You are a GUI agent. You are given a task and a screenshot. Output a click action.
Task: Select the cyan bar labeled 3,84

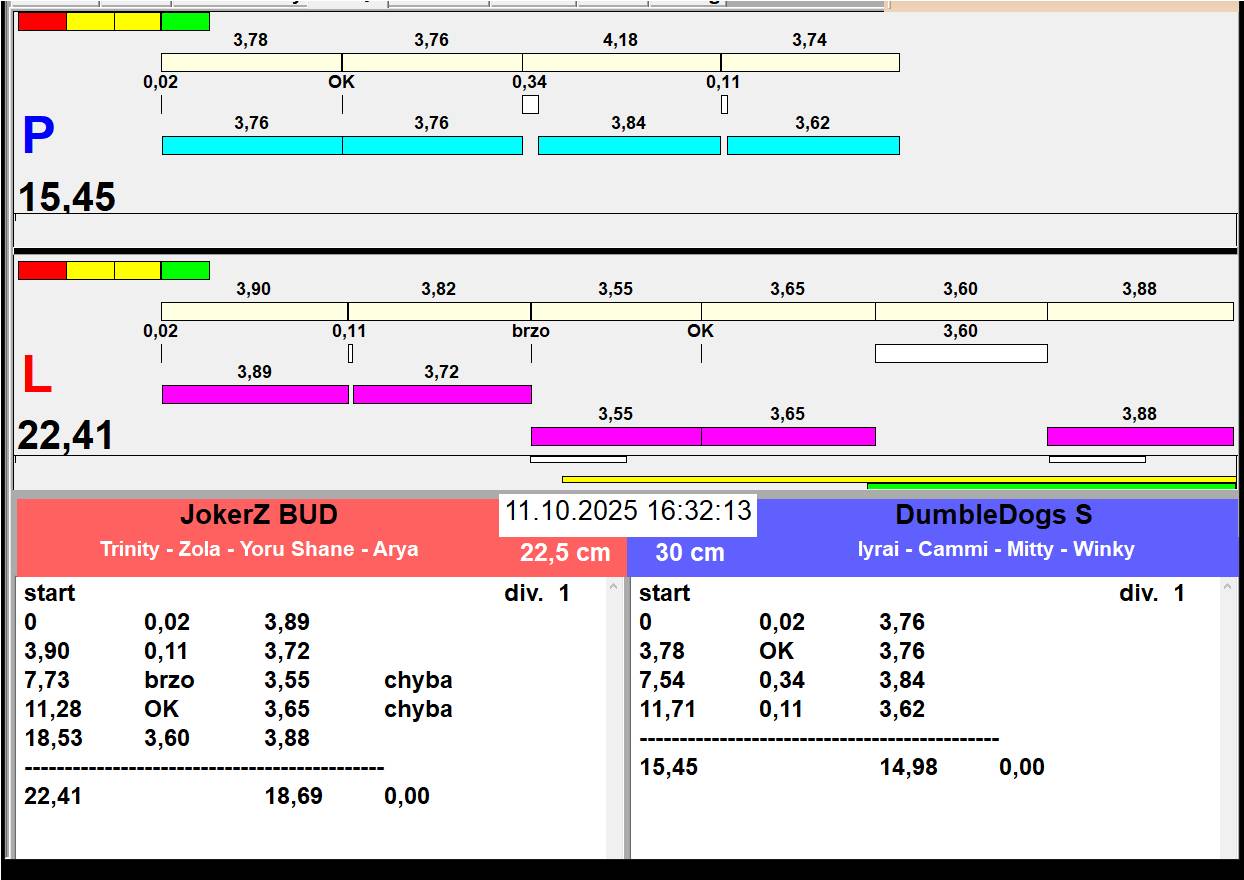point(629,145)
